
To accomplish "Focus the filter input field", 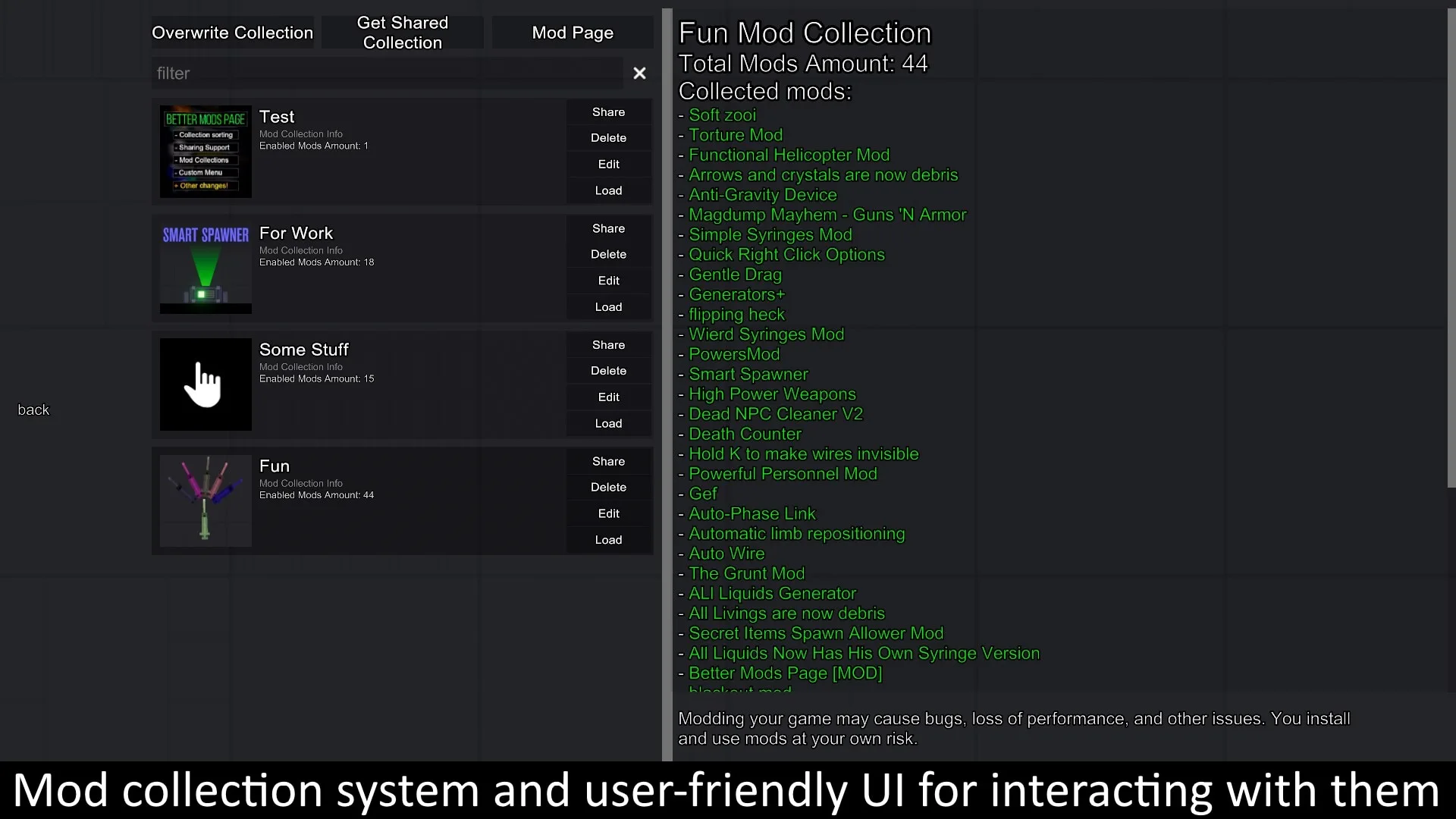I will (x=388, y=73).
